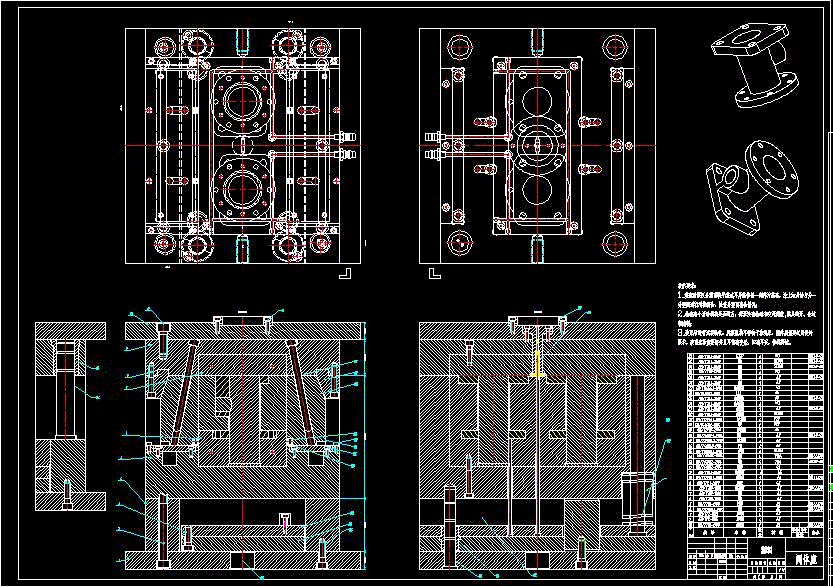Viewport: 833px width, 587px height.
Task: Click the magenta screw in bottom-left section view
Action: 285,525
